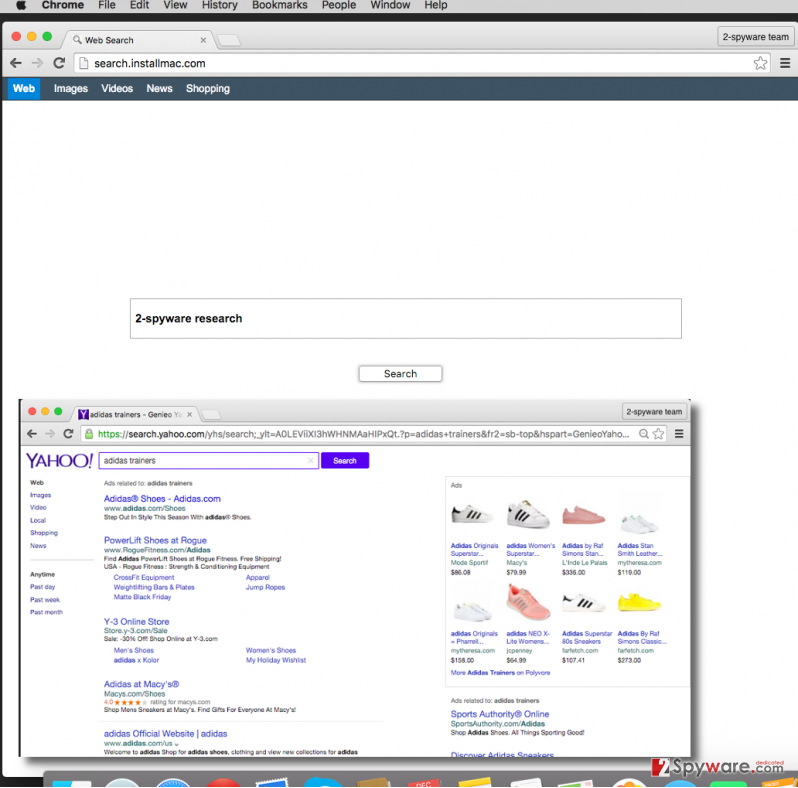Click the zoom magnifier icon in Yahoo address bar
This screenshot has width=798, height=788.
click(x=644, y=434)
